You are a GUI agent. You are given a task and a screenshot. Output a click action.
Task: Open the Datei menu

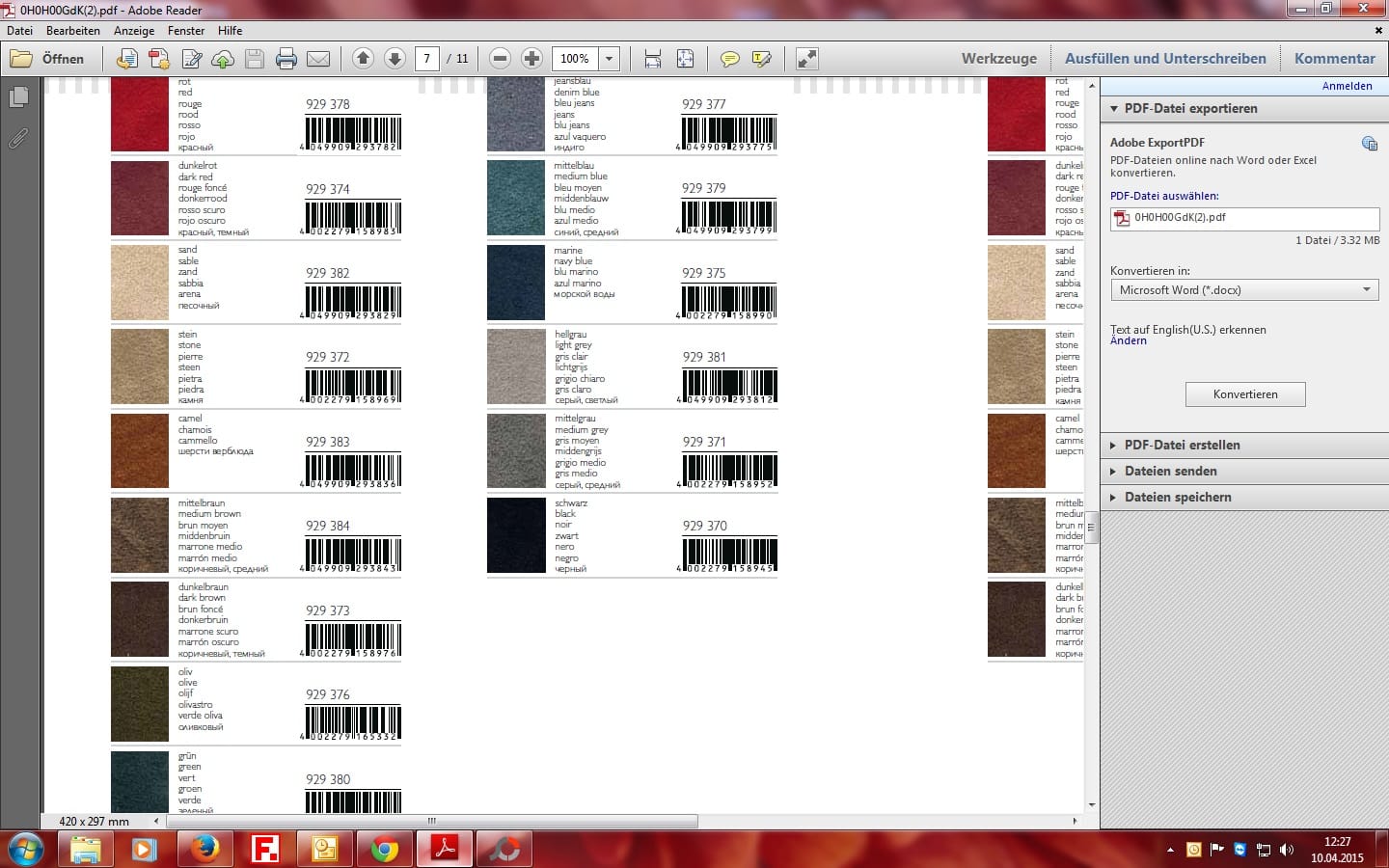point(19,31)
